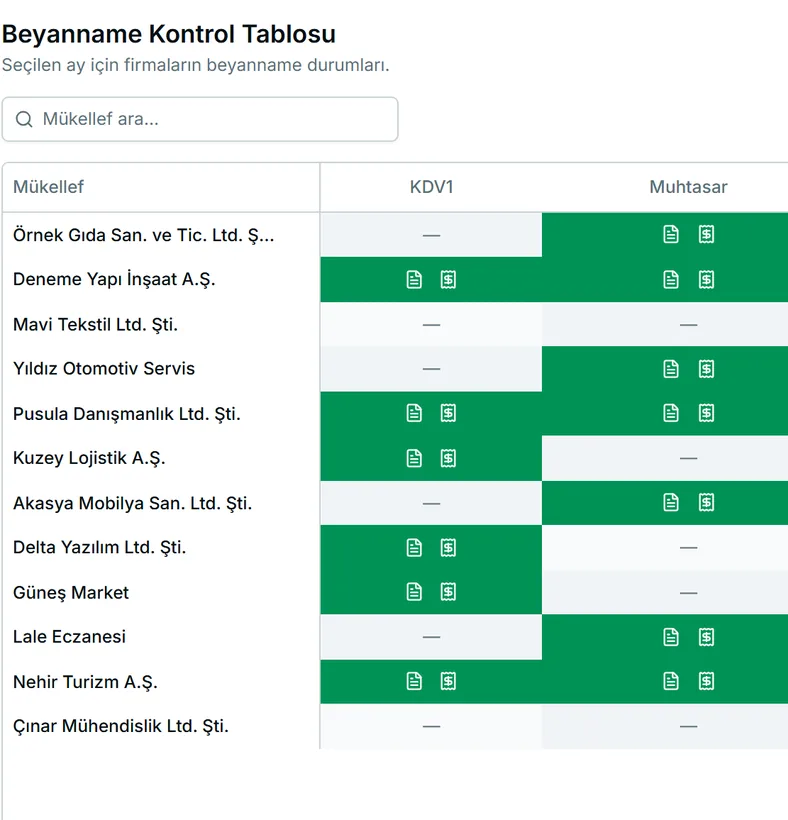Select taxpayer Güneş Market
This screenshot has width=788, height=820.
pyautogui.click(x=71, y=593)
